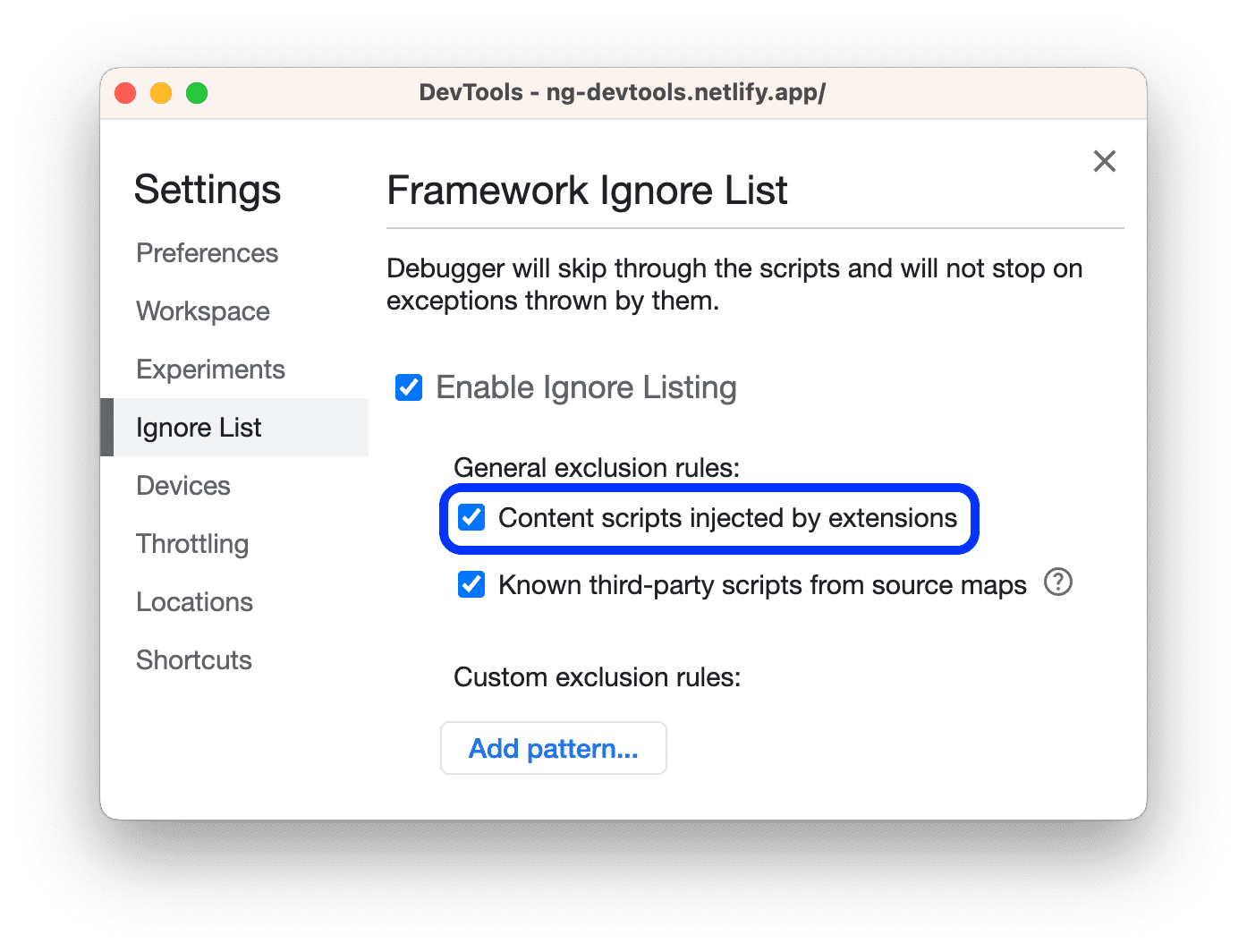Click the yellow minimize circle

161,92
